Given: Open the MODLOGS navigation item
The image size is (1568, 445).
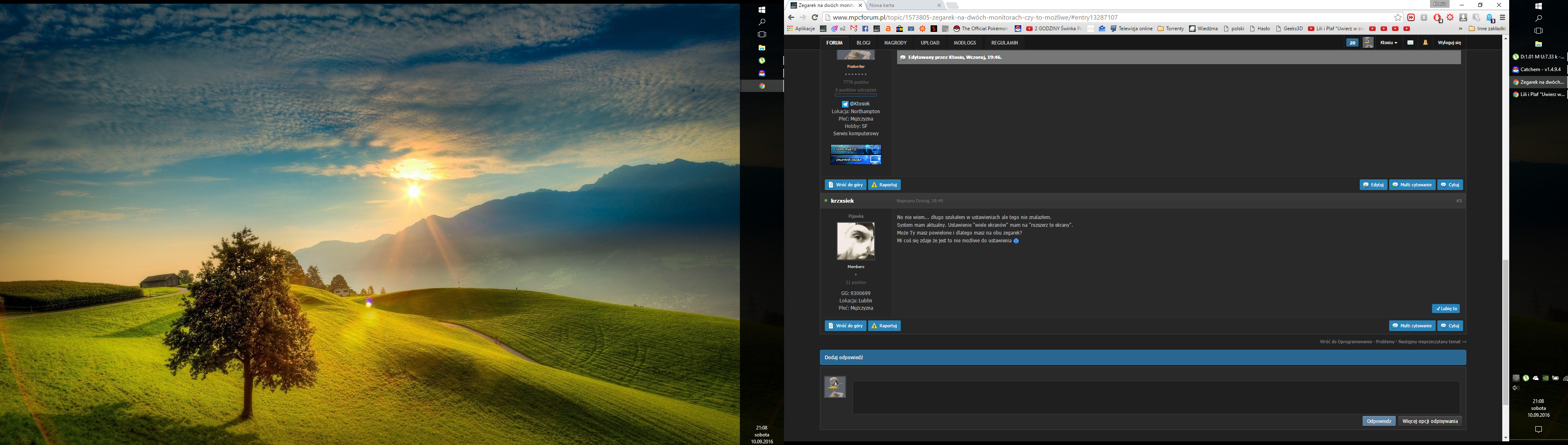Looking at the screenshot, I should click(x=965, y=42).
